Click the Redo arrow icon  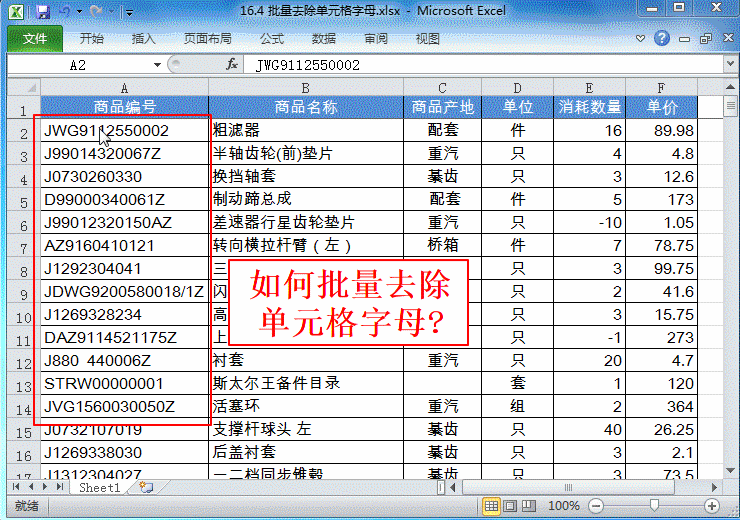(96, 12)
